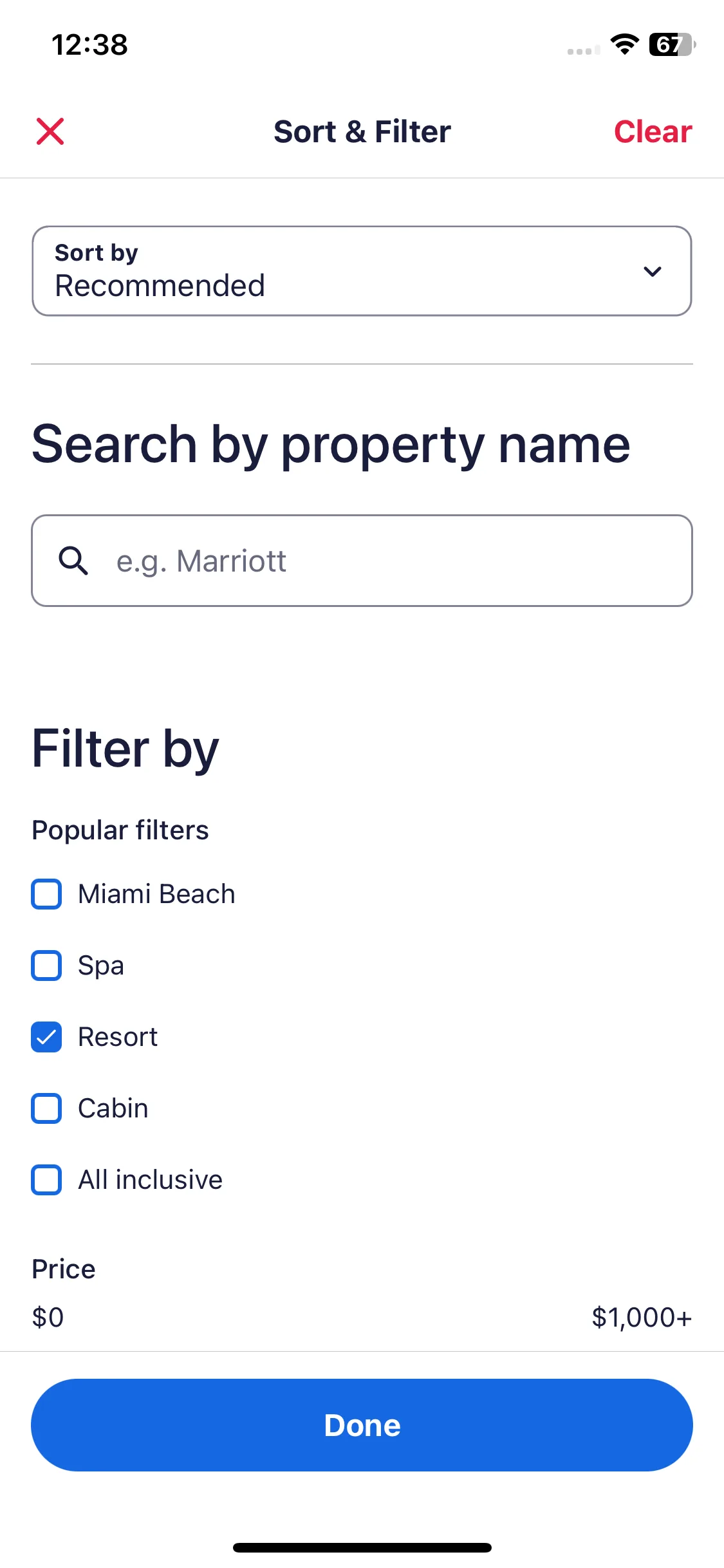Enable the Miami Beach checkbox

click(46, 894)
